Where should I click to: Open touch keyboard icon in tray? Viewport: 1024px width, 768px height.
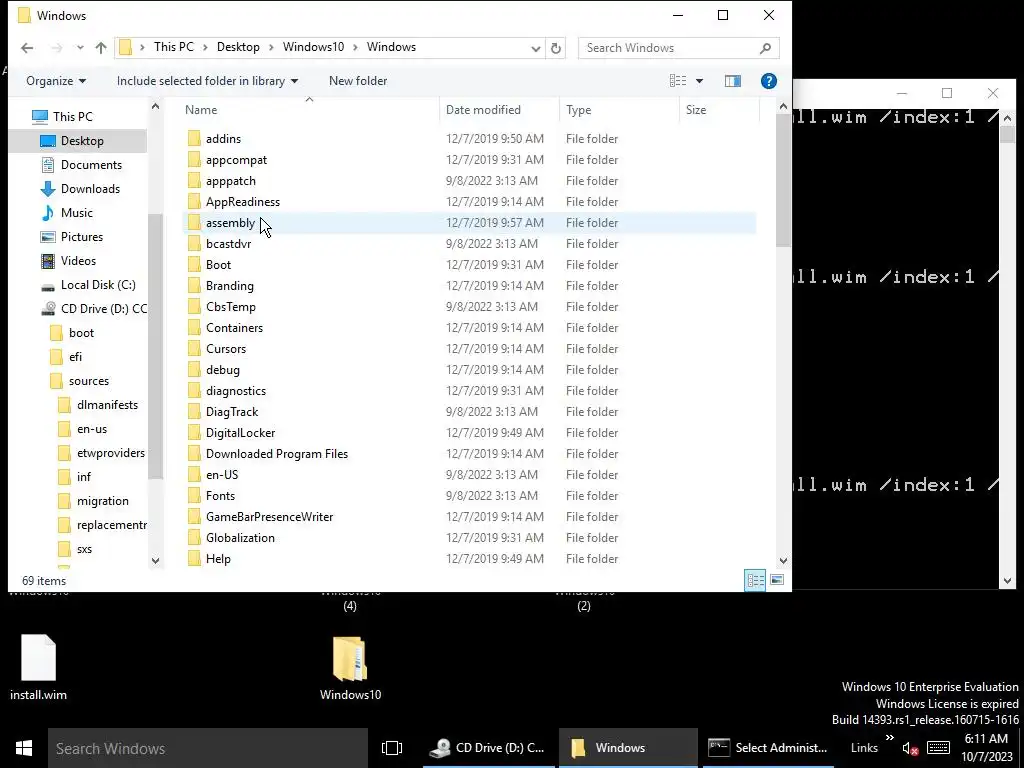click(938, 748)
